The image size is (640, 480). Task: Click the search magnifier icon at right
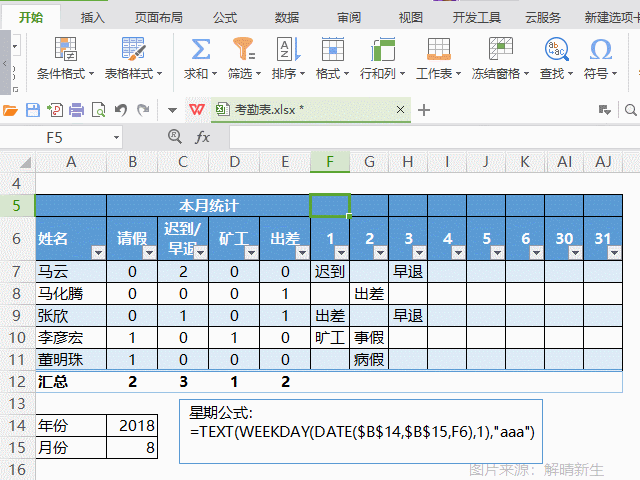[631, 110]
